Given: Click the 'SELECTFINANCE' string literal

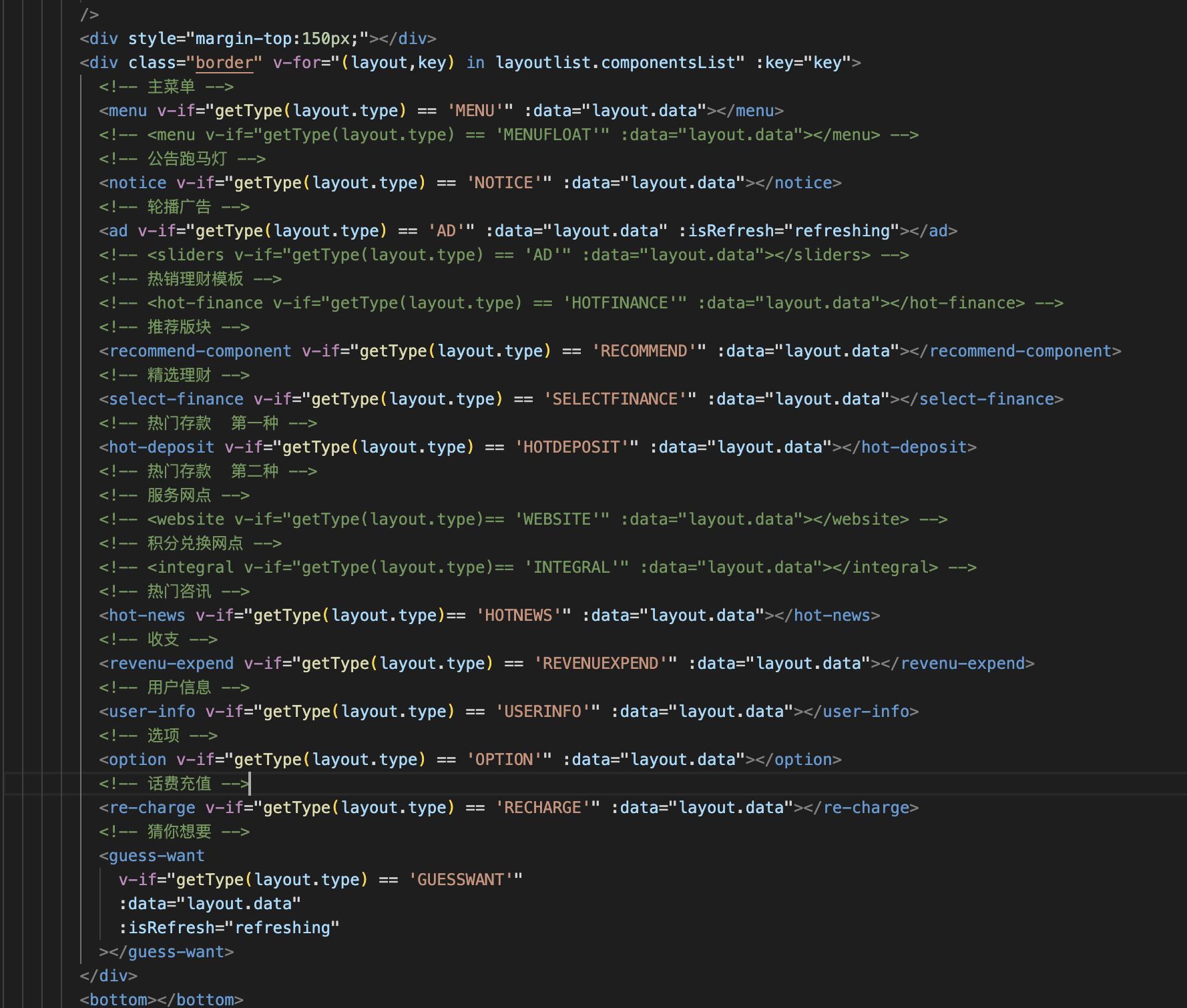Looking at the screenshot, I should tap(615, 399).
